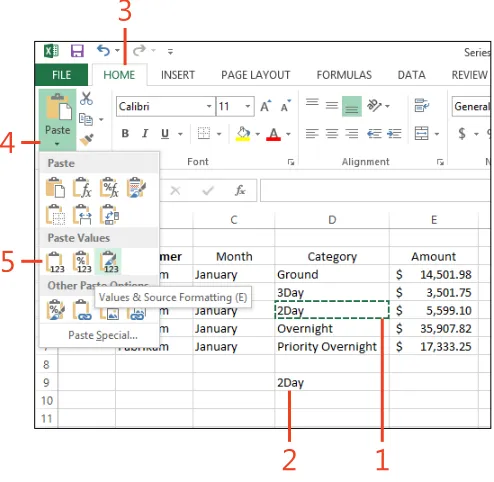The image size is (494, 482).
Task: Click the Decrease Font Size icon
Action: 286,106
